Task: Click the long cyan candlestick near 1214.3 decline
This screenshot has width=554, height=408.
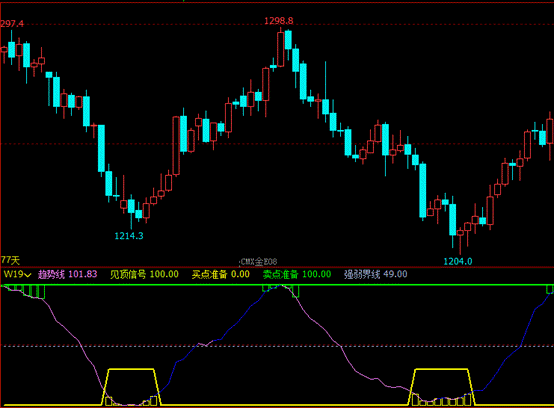Action: [101, 148]
